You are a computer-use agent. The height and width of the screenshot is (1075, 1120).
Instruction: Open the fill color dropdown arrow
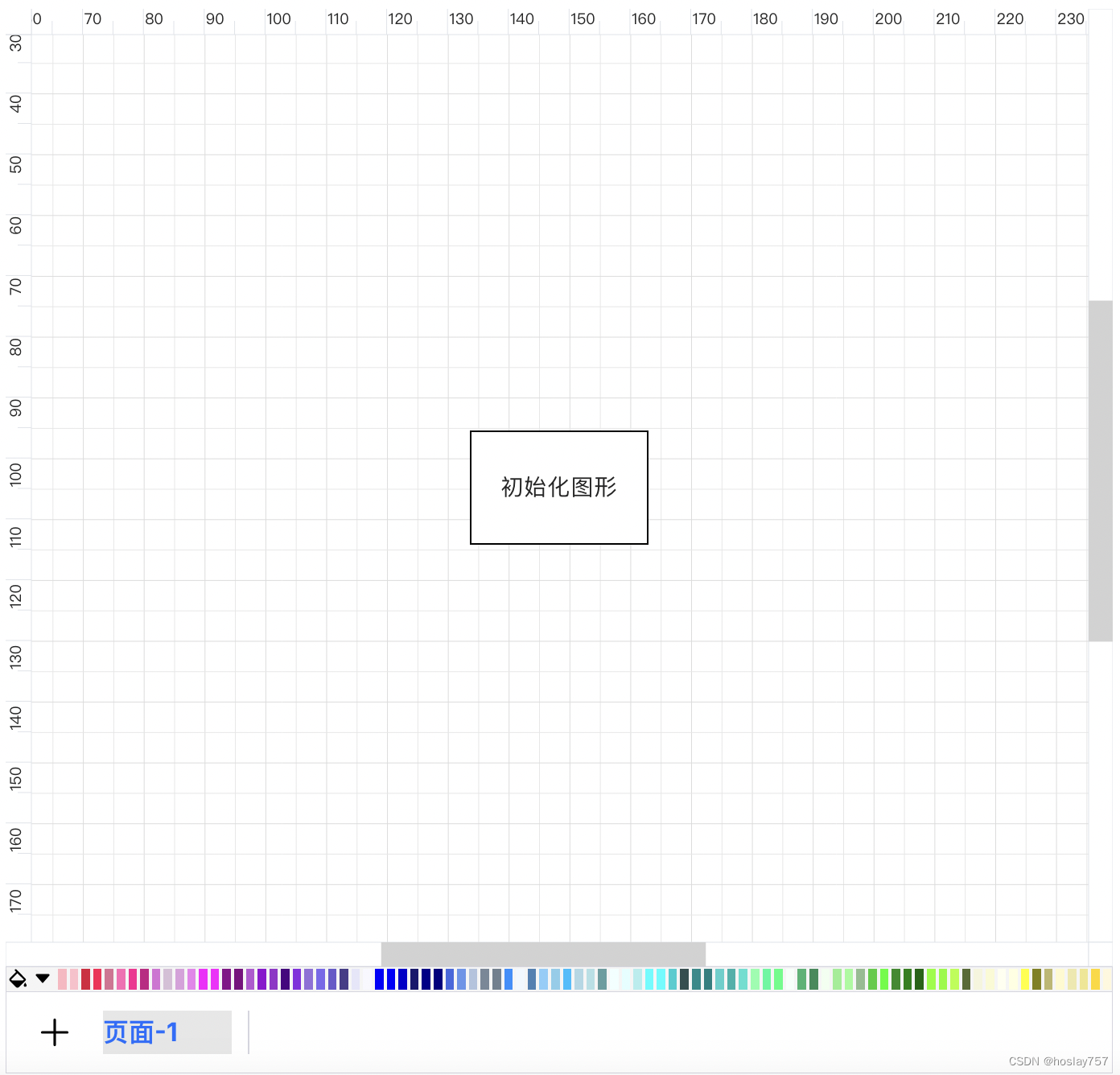(43, 978)
